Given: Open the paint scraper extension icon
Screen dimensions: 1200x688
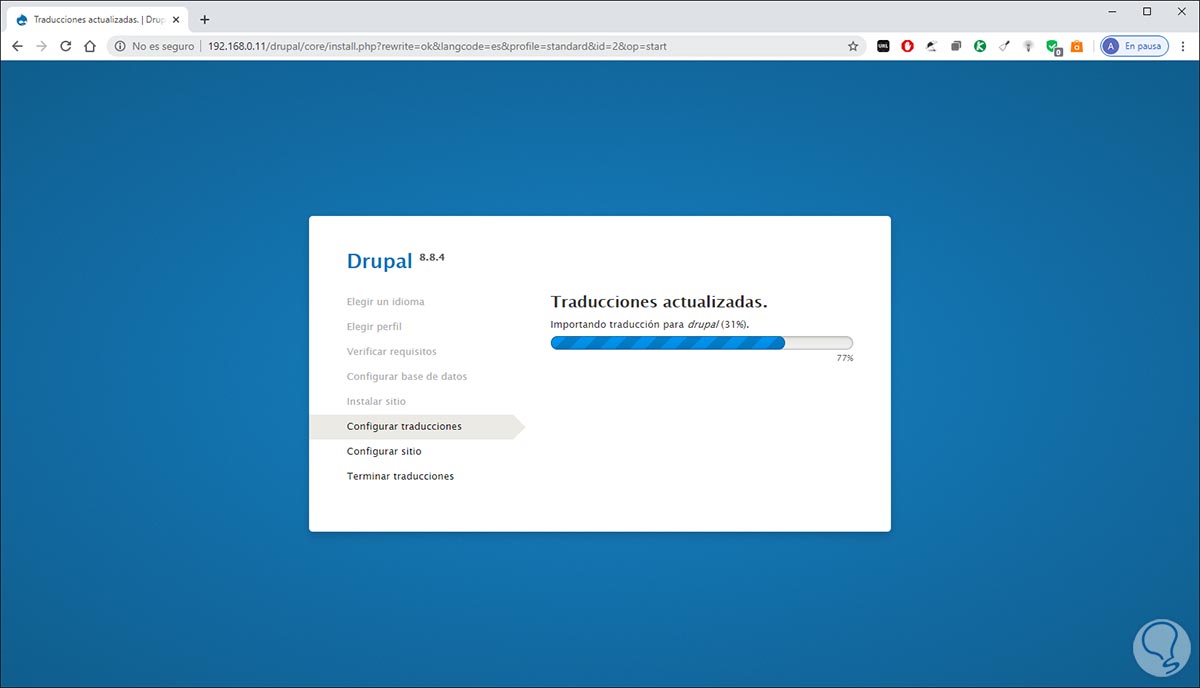Looking at the screenshot, I should click(1004, 46).
